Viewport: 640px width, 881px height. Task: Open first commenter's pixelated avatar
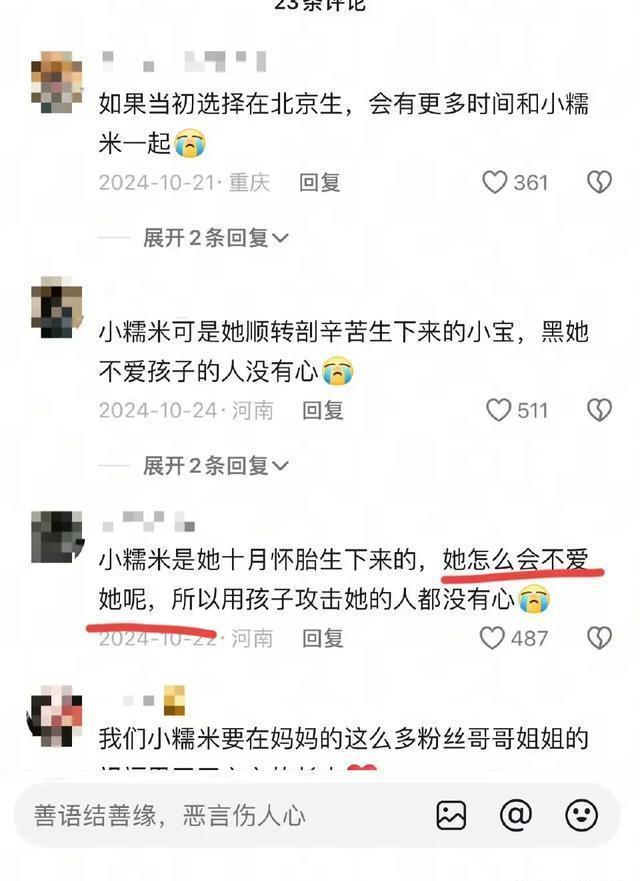point(57,82)
